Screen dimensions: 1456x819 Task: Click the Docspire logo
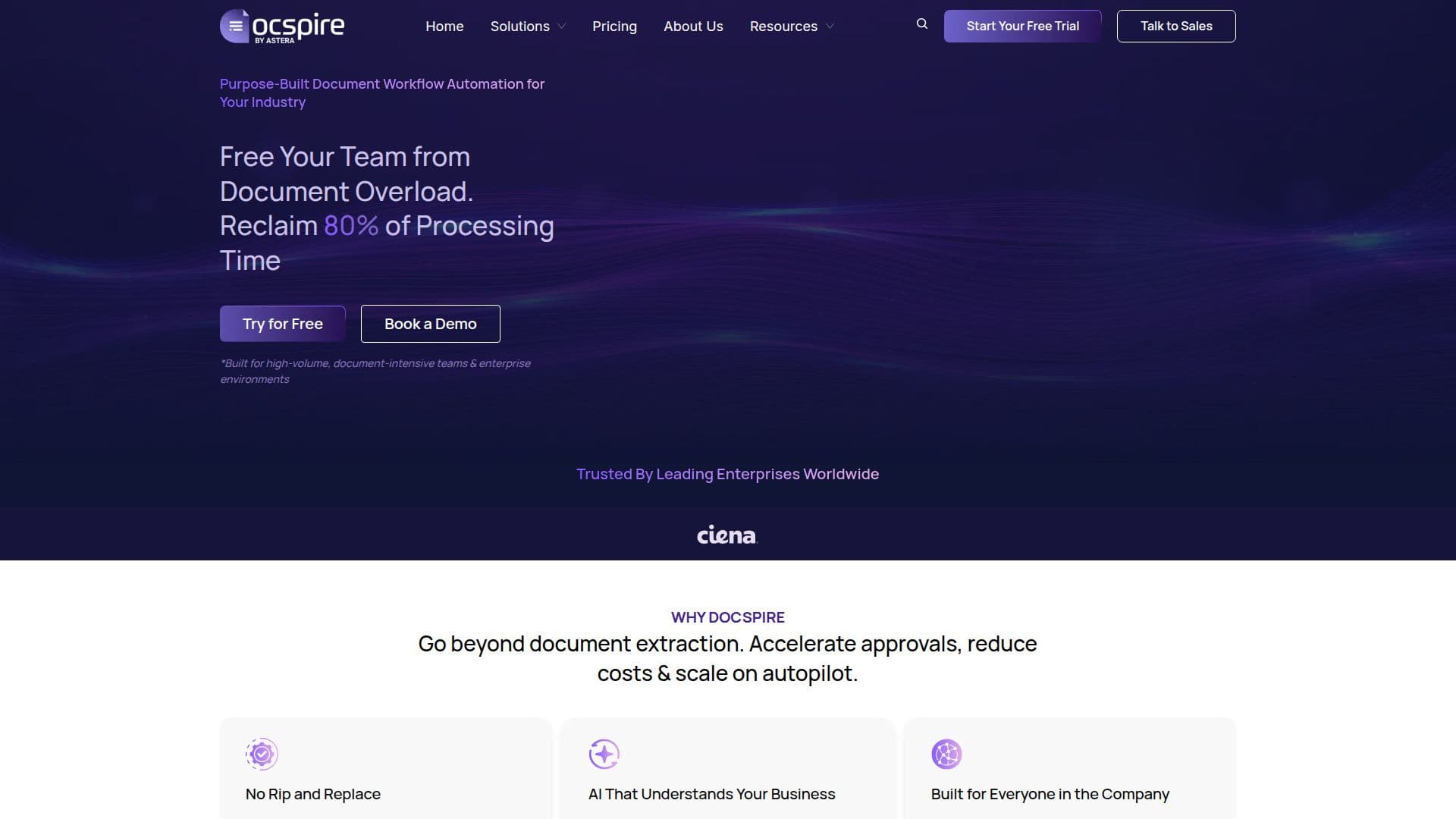click(282, 27)
